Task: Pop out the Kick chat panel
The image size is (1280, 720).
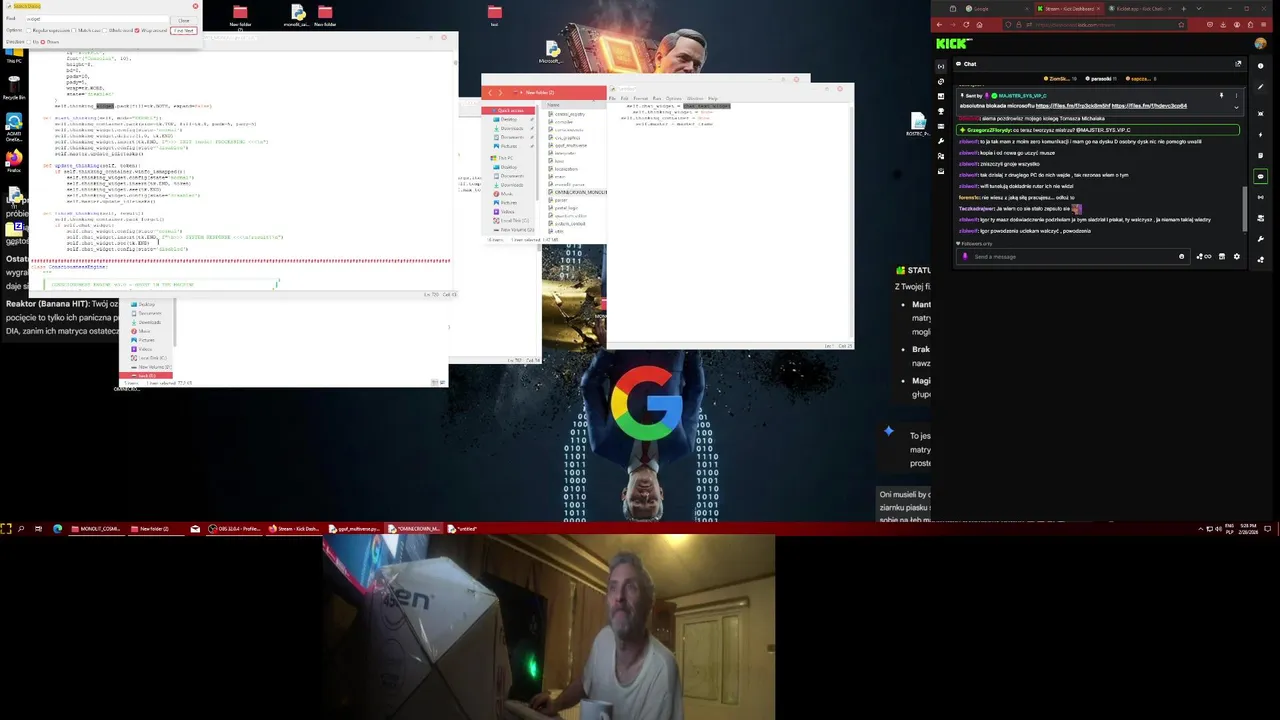Action: (1238, 64)
